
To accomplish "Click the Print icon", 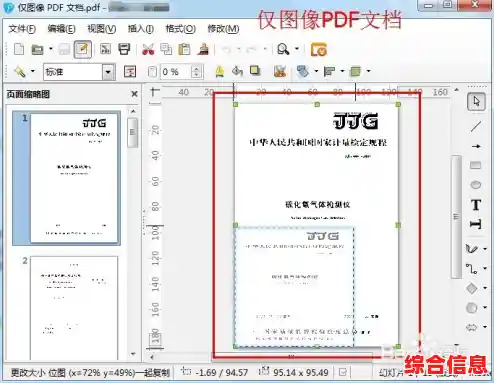I will coord(124,49).
